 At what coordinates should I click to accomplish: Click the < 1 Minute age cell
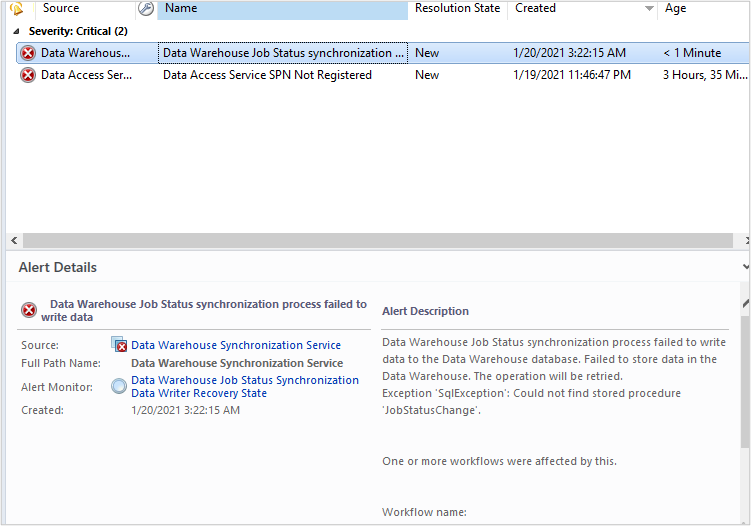click(x=692, y=53)
